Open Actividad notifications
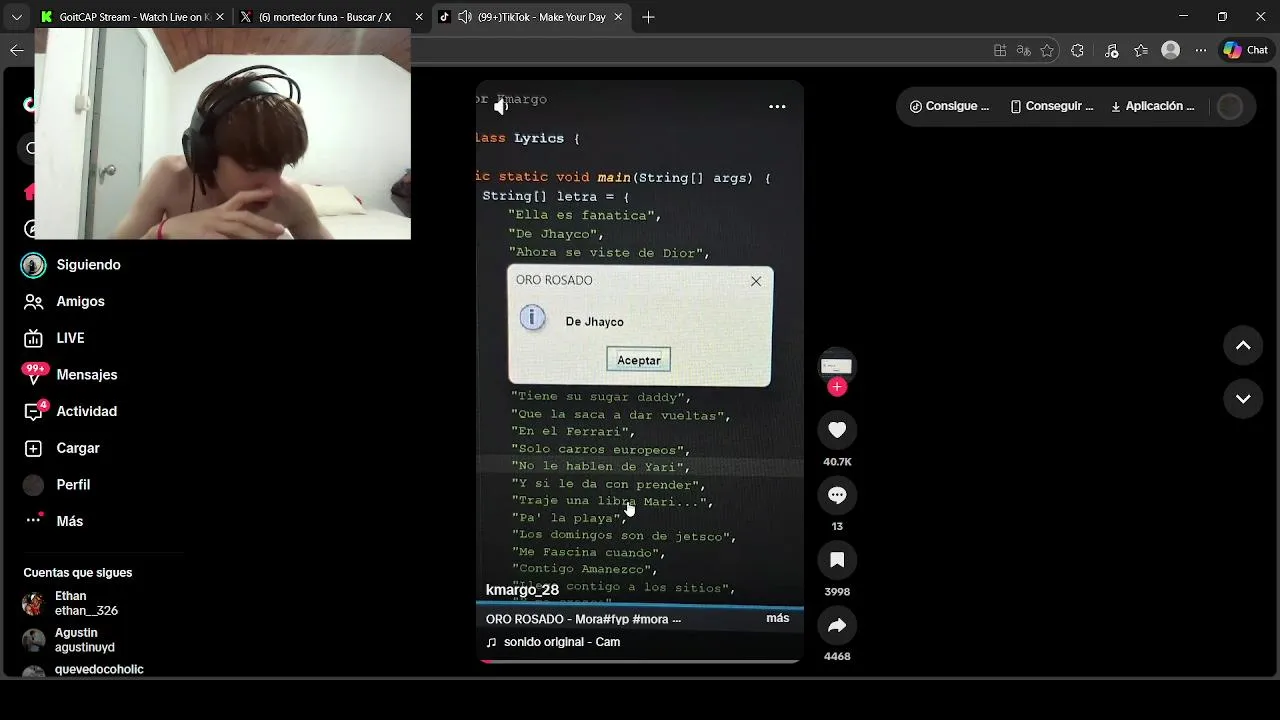 (86, 411)
